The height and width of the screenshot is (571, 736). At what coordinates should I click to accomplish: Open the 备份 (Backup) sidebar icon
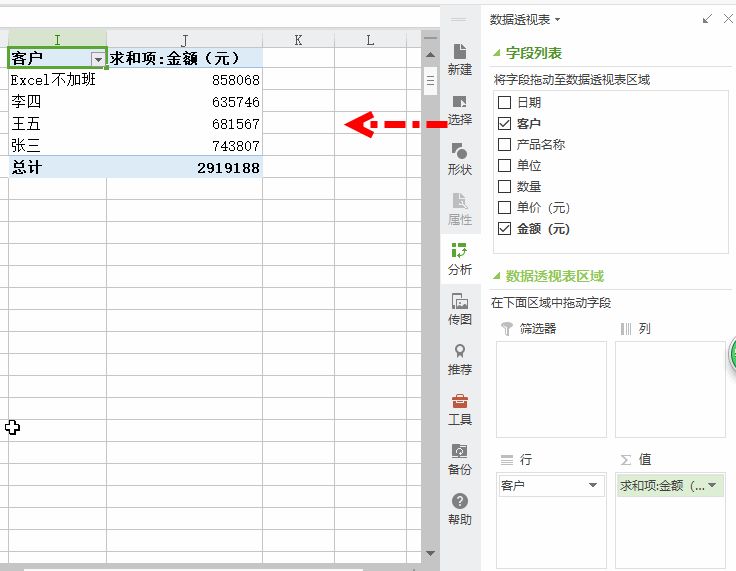459,458
